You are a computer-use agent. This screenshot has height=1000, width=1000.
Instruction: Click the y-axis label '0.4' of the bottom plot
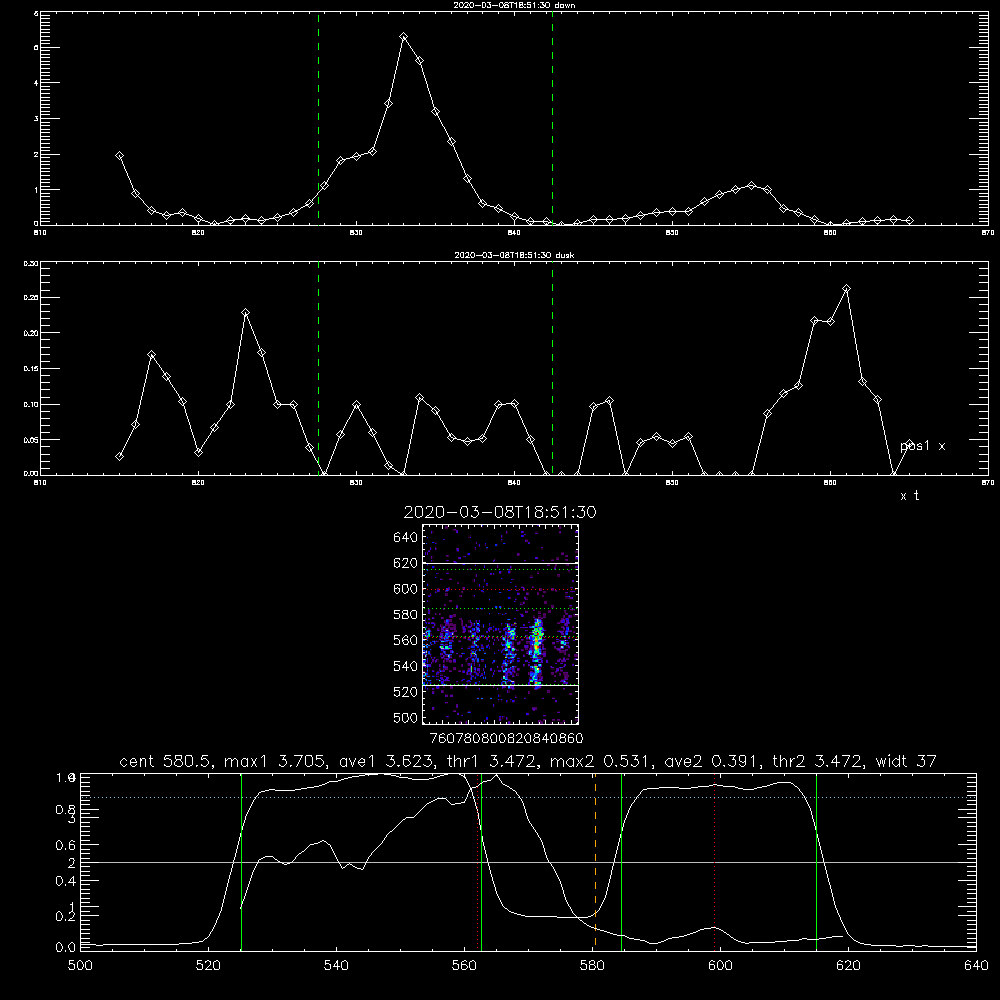coord(66,881)
